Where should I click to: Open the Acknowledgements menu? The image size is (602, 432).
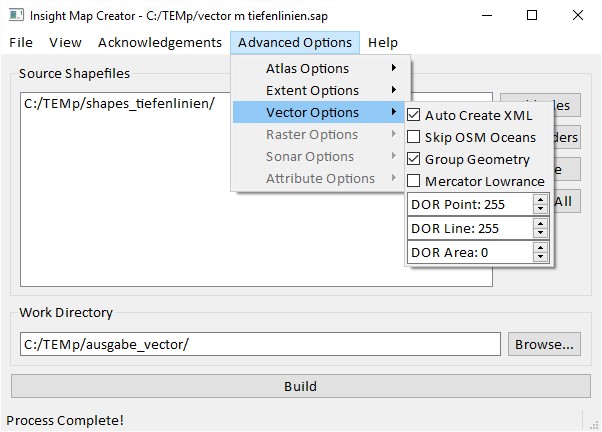[x=160, y=43]
